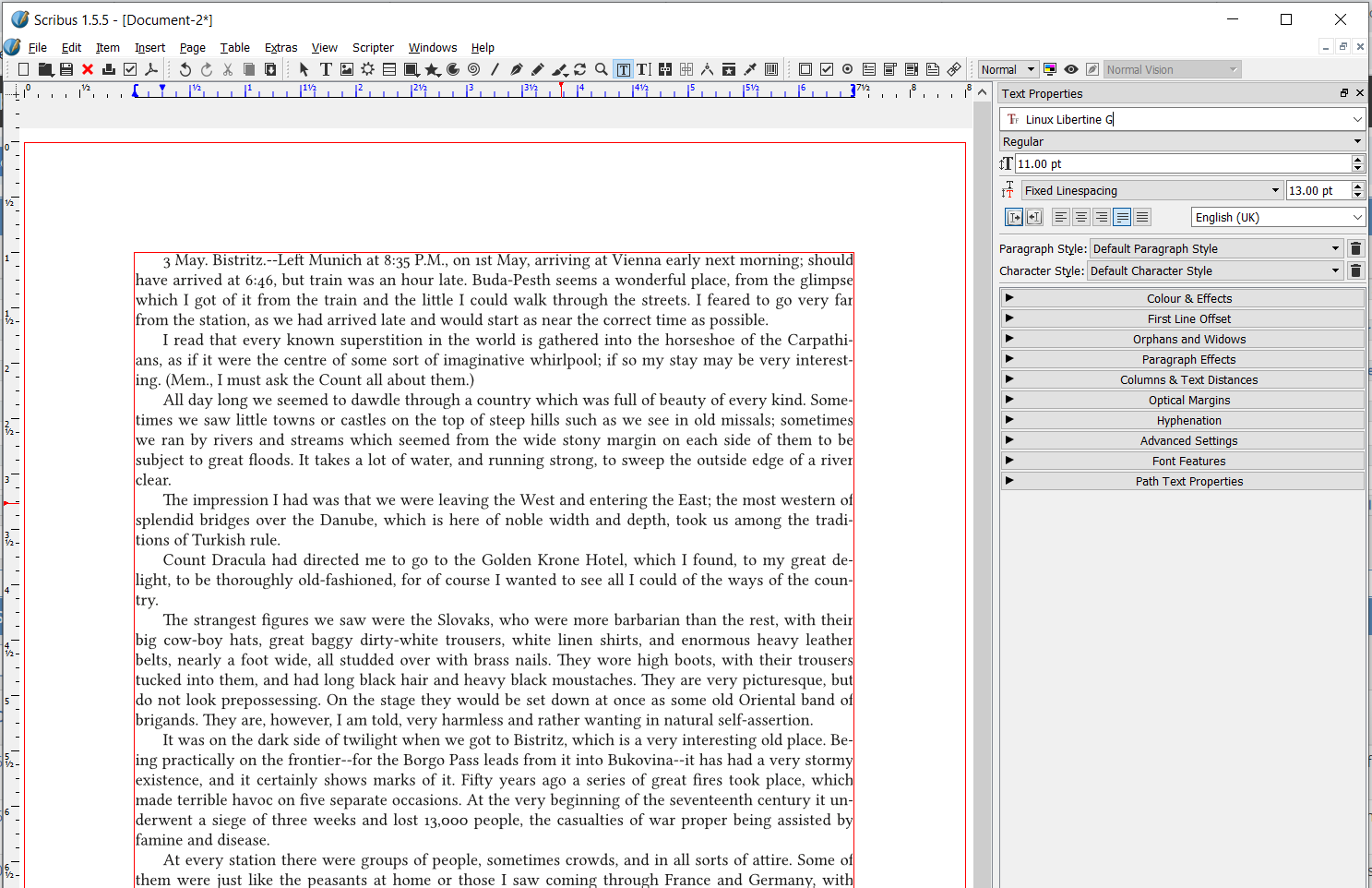The image size is (1372, 888).
Task: Toggle Color Management in toolbar
Action: click(x=1050, y=69)
